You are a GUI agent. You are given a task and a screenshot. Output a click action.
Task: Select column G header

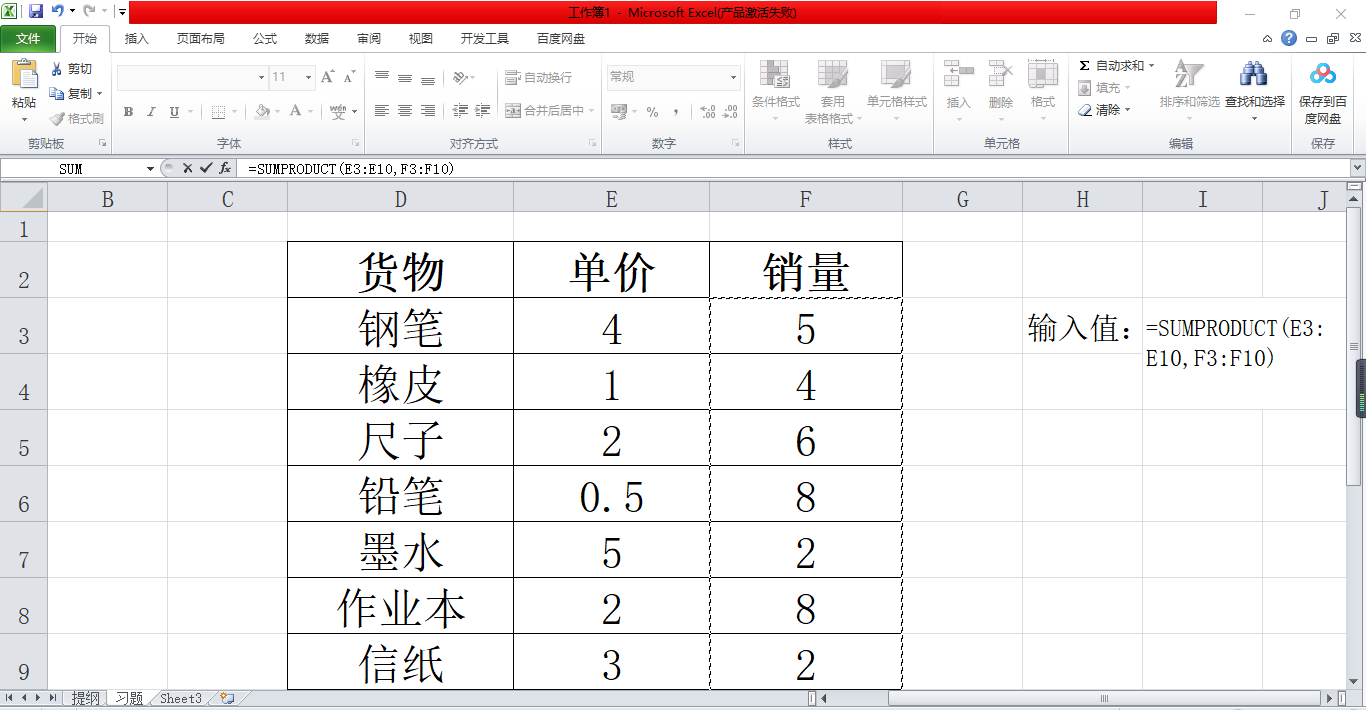(962, 199)
